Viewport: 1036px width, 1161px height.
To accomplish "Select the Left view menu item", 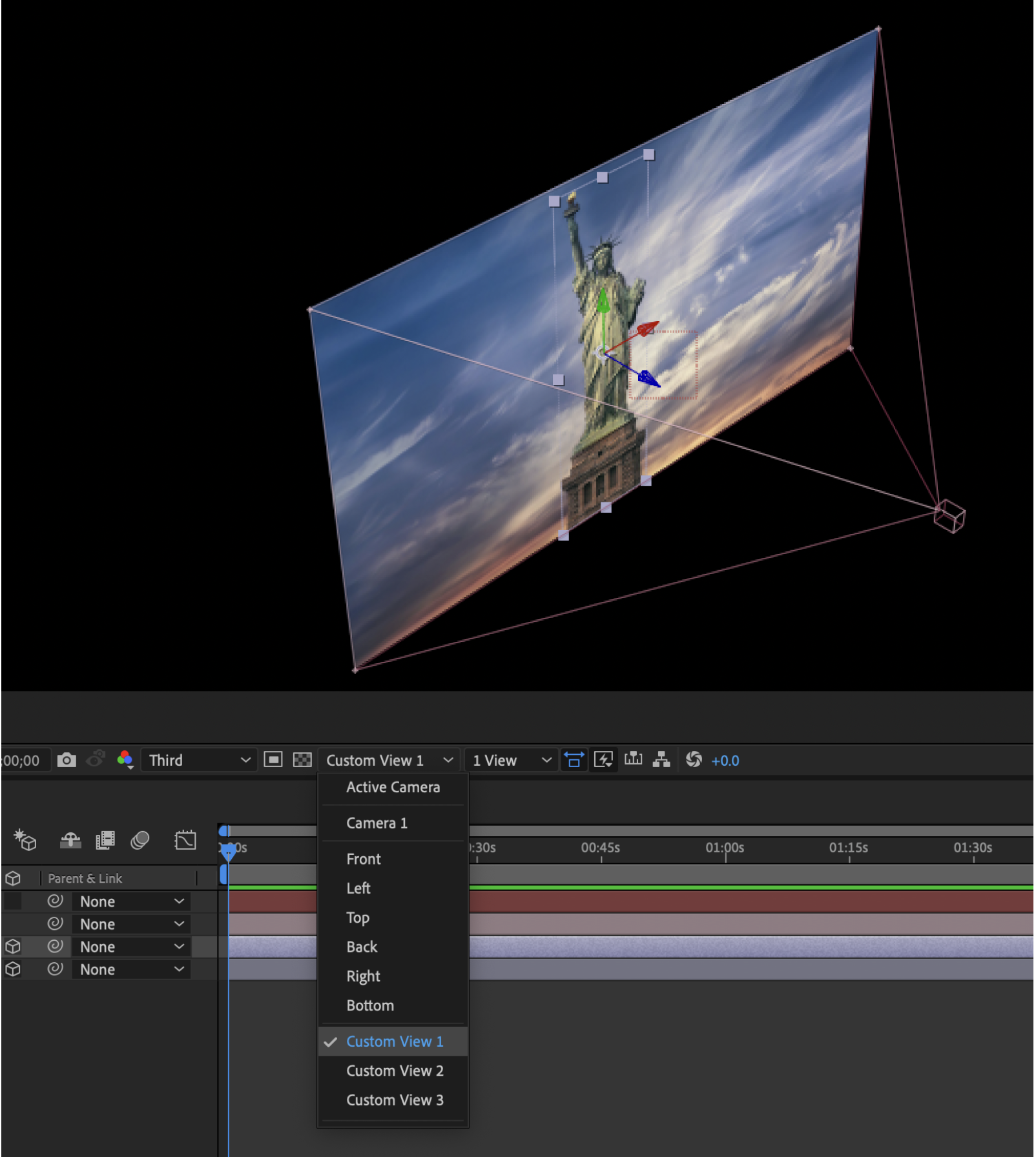I will tap(393, 889).
